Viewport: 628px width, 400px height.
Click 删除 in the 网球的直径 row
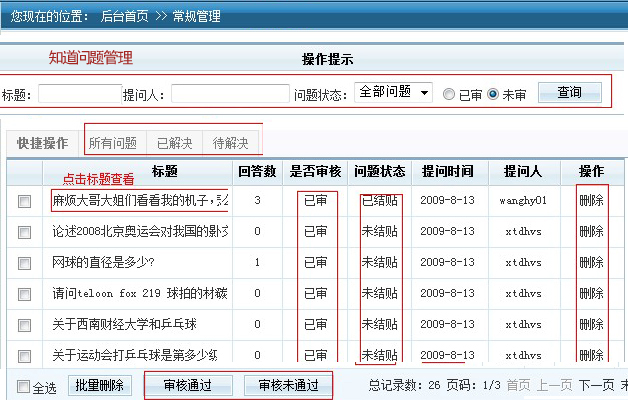(592, 262)
